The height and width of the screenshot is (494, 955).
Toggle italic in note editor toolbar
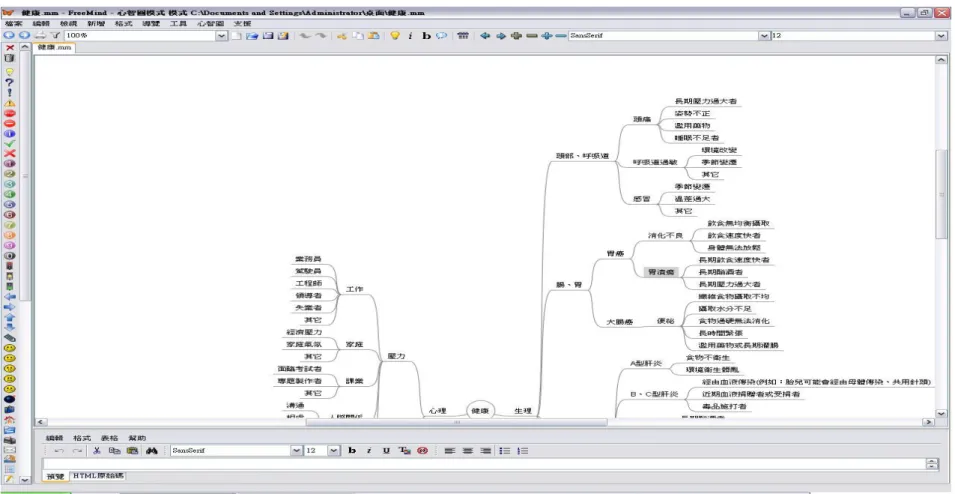(368, 451)
